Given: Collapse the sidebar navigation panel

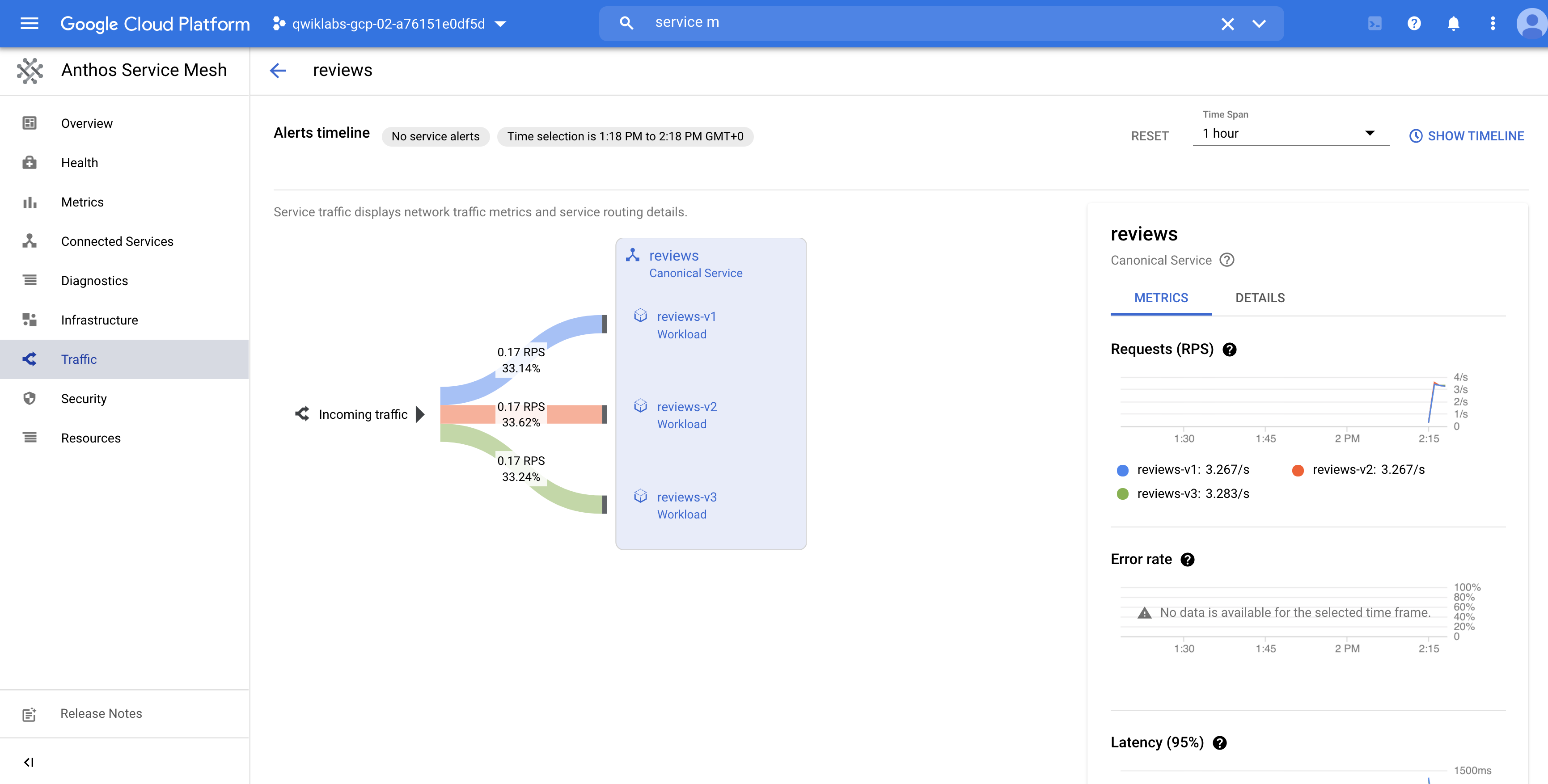Looking at the screenshot, I should click(x=29, y=763).
